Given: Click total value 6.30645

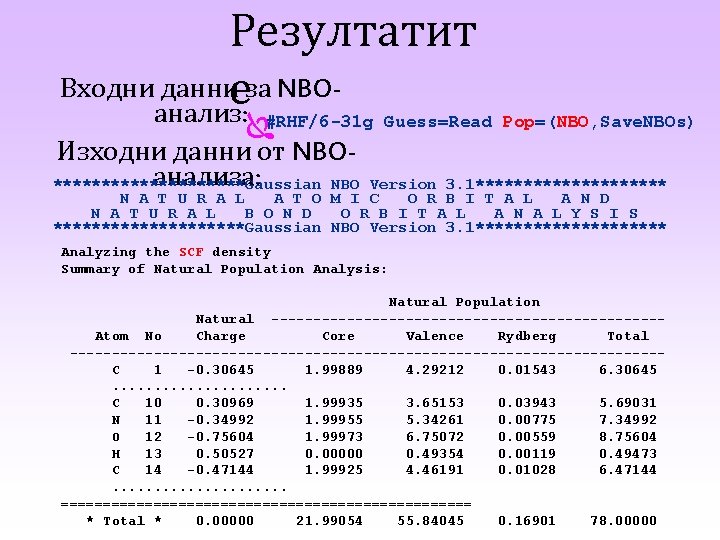Looking at the screenshot, I should [628, 370].
